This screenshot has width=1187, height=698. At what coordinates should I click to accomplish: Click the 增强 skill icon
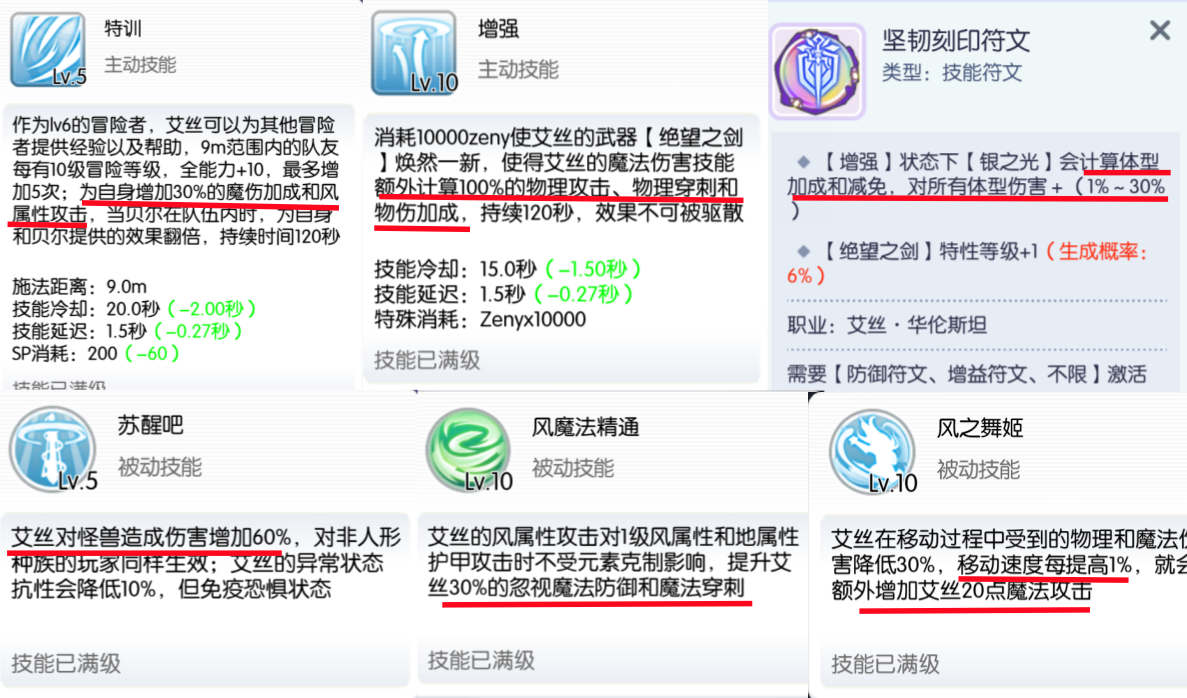click(x=414, y=53)
